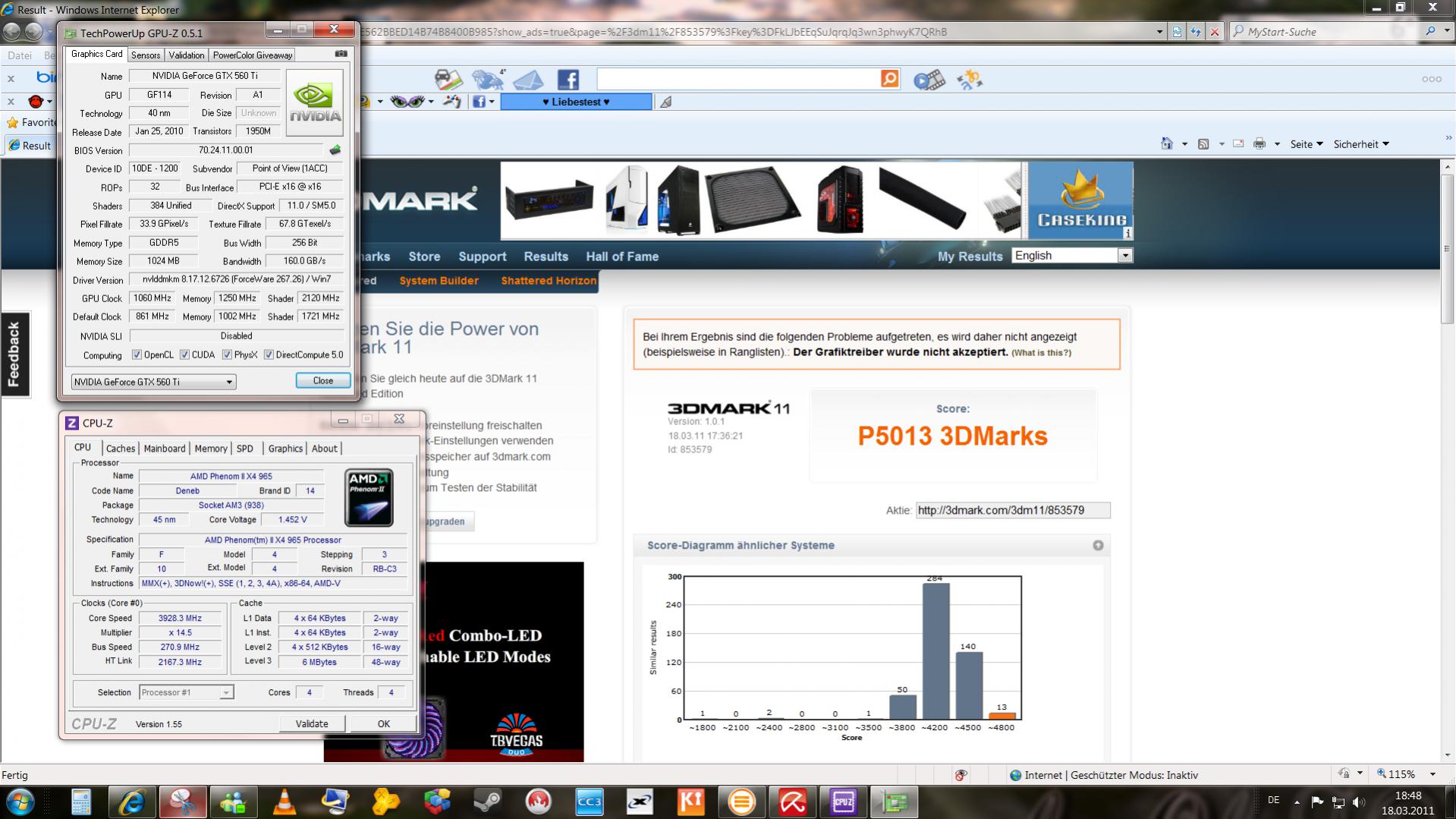
Task: Click the read mail icon in command bar
Action: (x=1238, y=144)
